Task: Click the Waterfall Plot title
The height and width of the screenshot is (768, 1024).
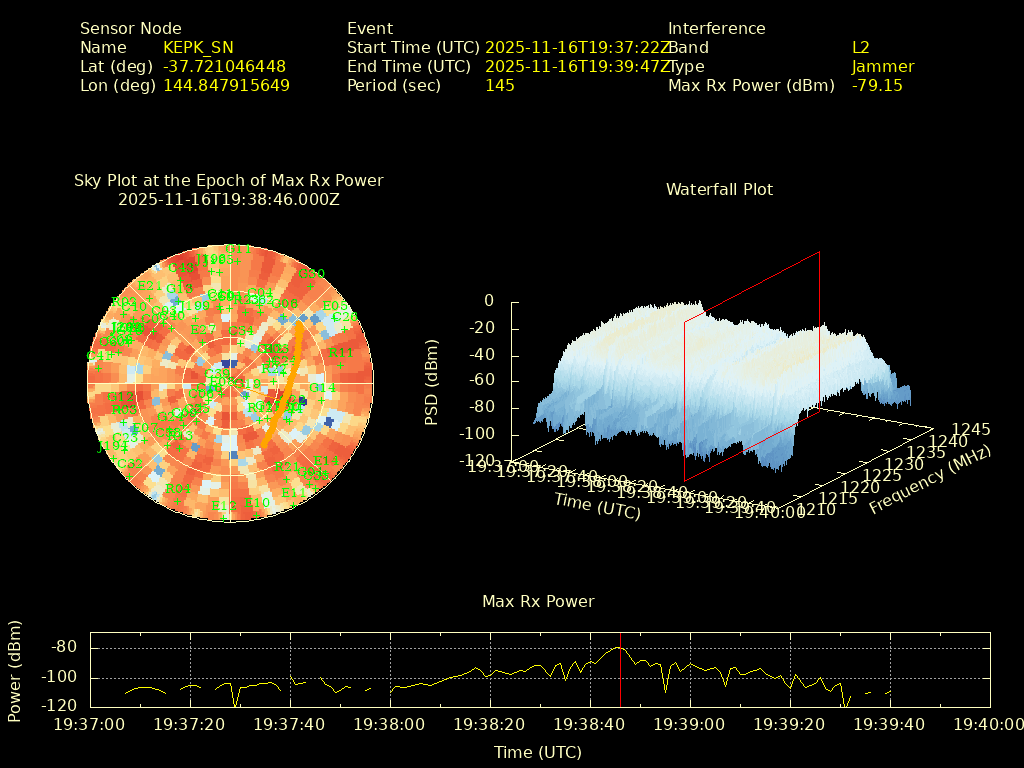Action: click(x=719, y=189)
